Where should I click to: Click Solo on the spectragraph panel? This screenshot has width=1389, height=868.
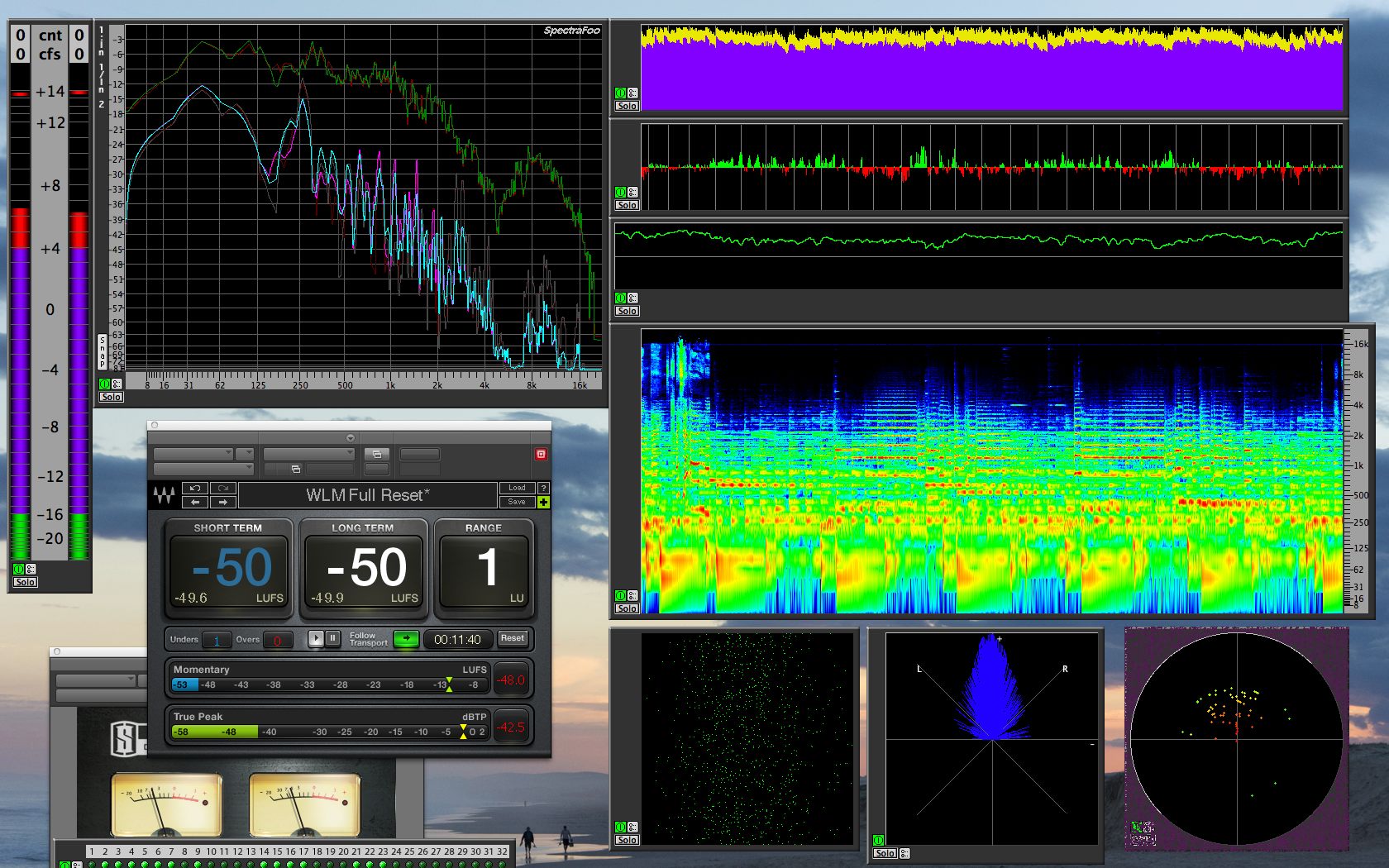[111, 397]
